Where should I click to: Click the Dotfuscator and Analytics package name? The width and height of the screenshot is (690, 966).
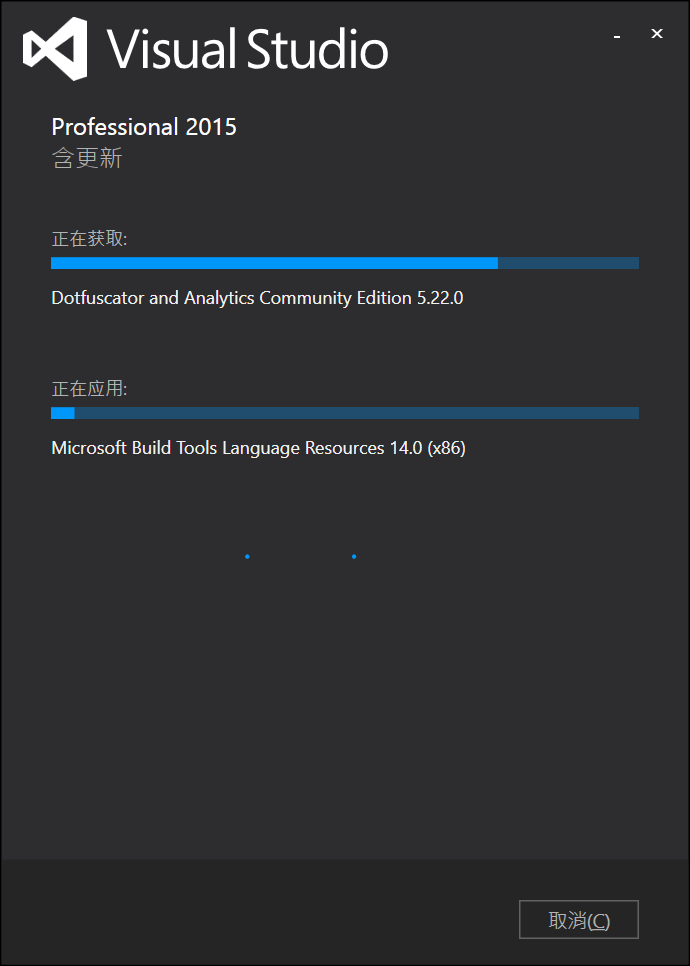pyautogui.click(x=258, y=298)
